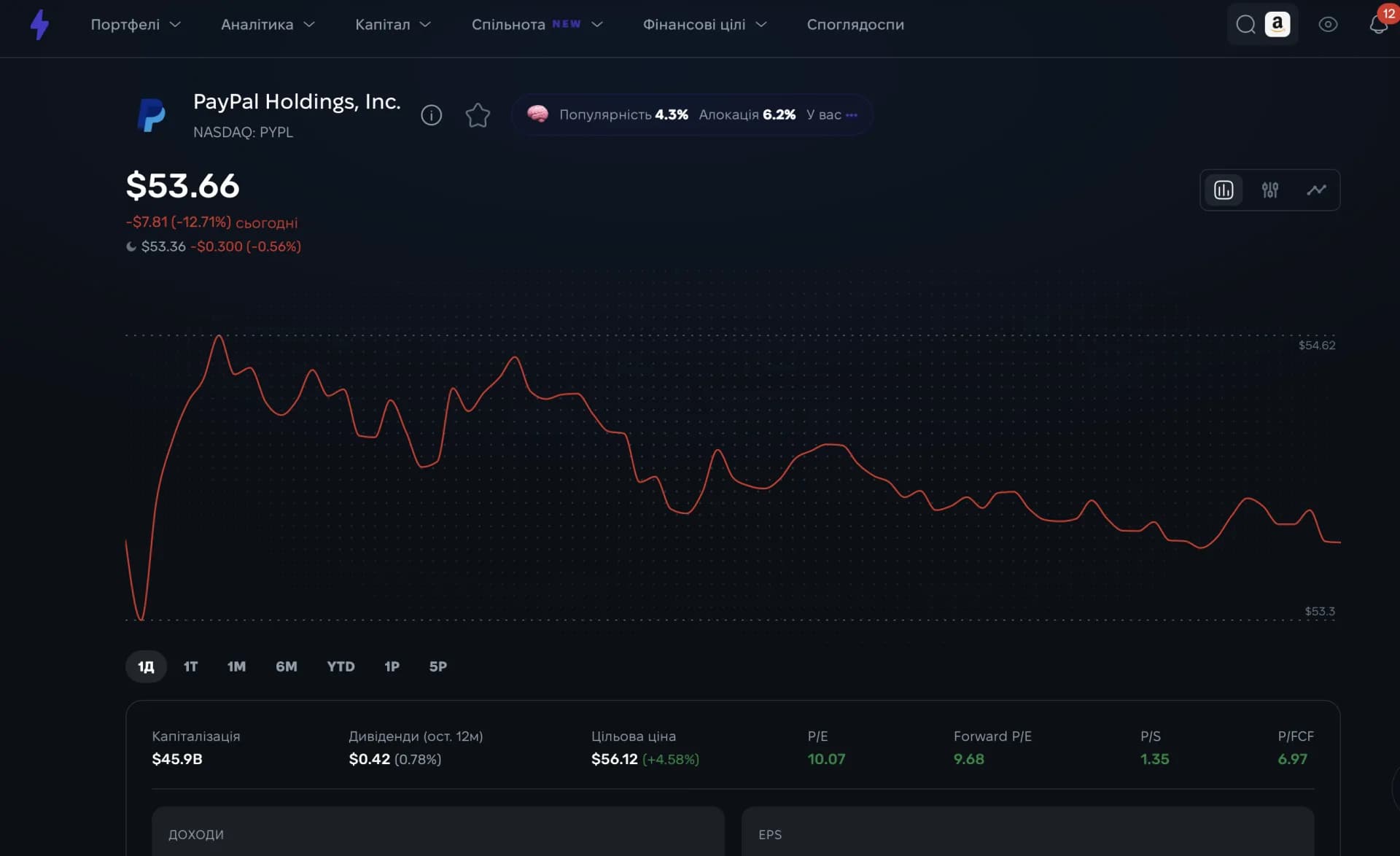Click the Forward P/E 9.68 value
This screenshot has height=856, width=1400.
968,759
